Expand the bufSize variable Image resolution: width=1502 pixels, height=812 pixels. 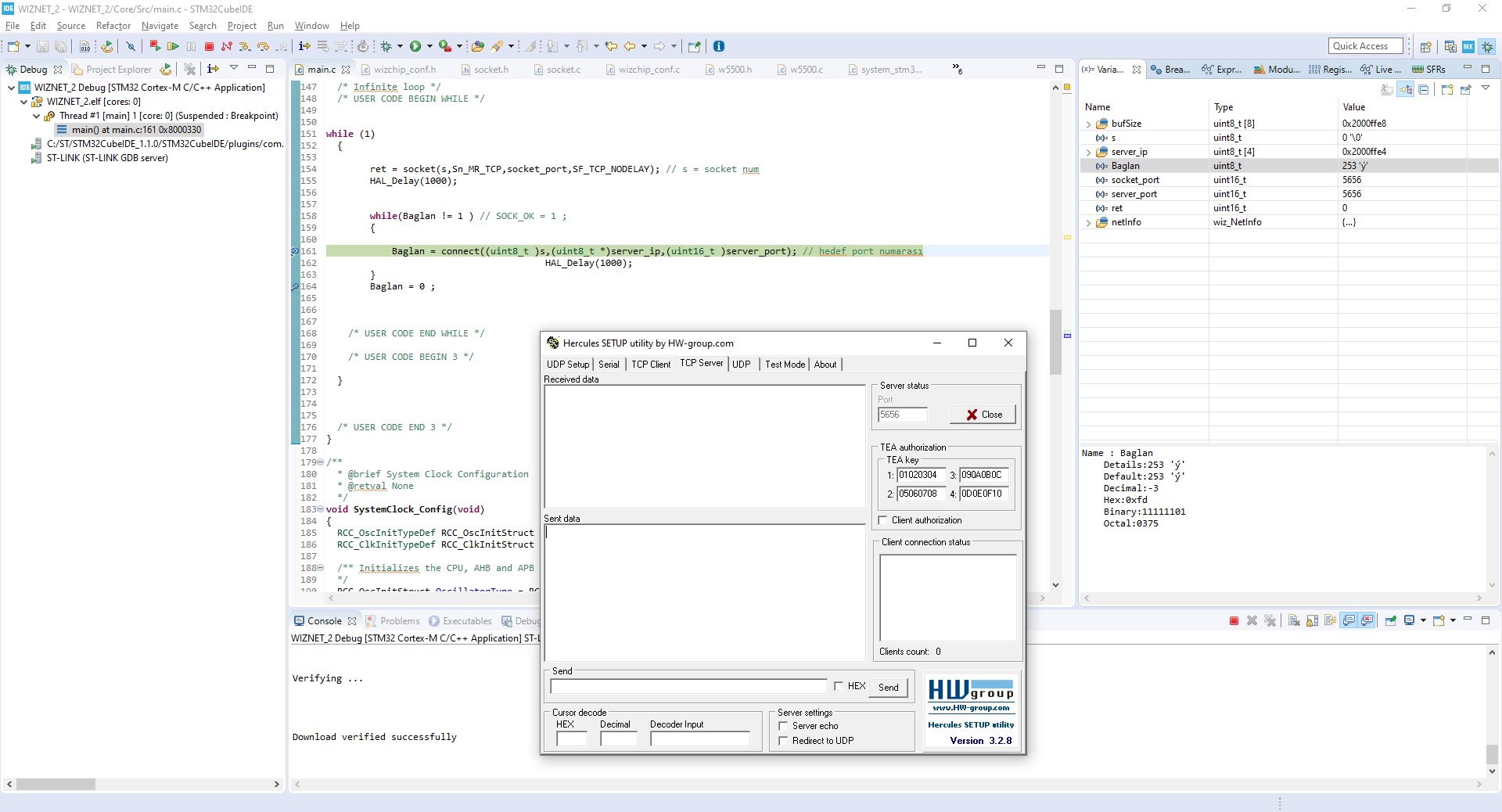click(x=1088, y=124)
